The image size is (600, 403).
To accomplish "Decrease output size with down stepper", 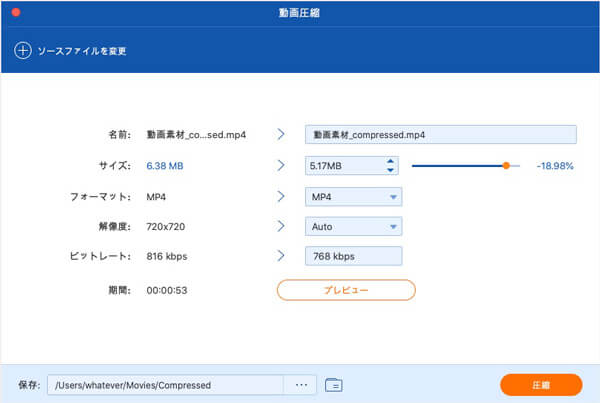I will 391,170.
